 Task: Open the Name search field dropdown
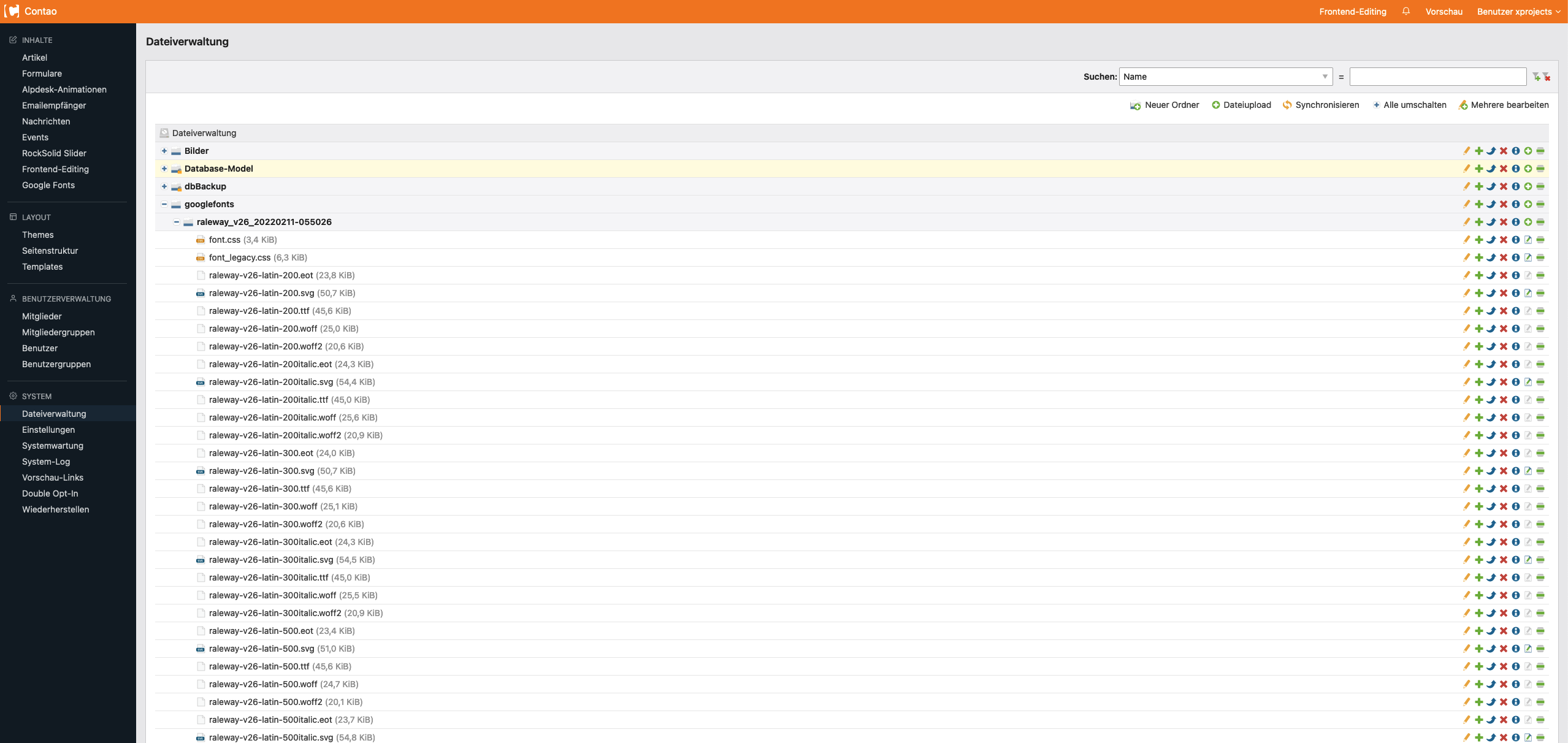1225,77
